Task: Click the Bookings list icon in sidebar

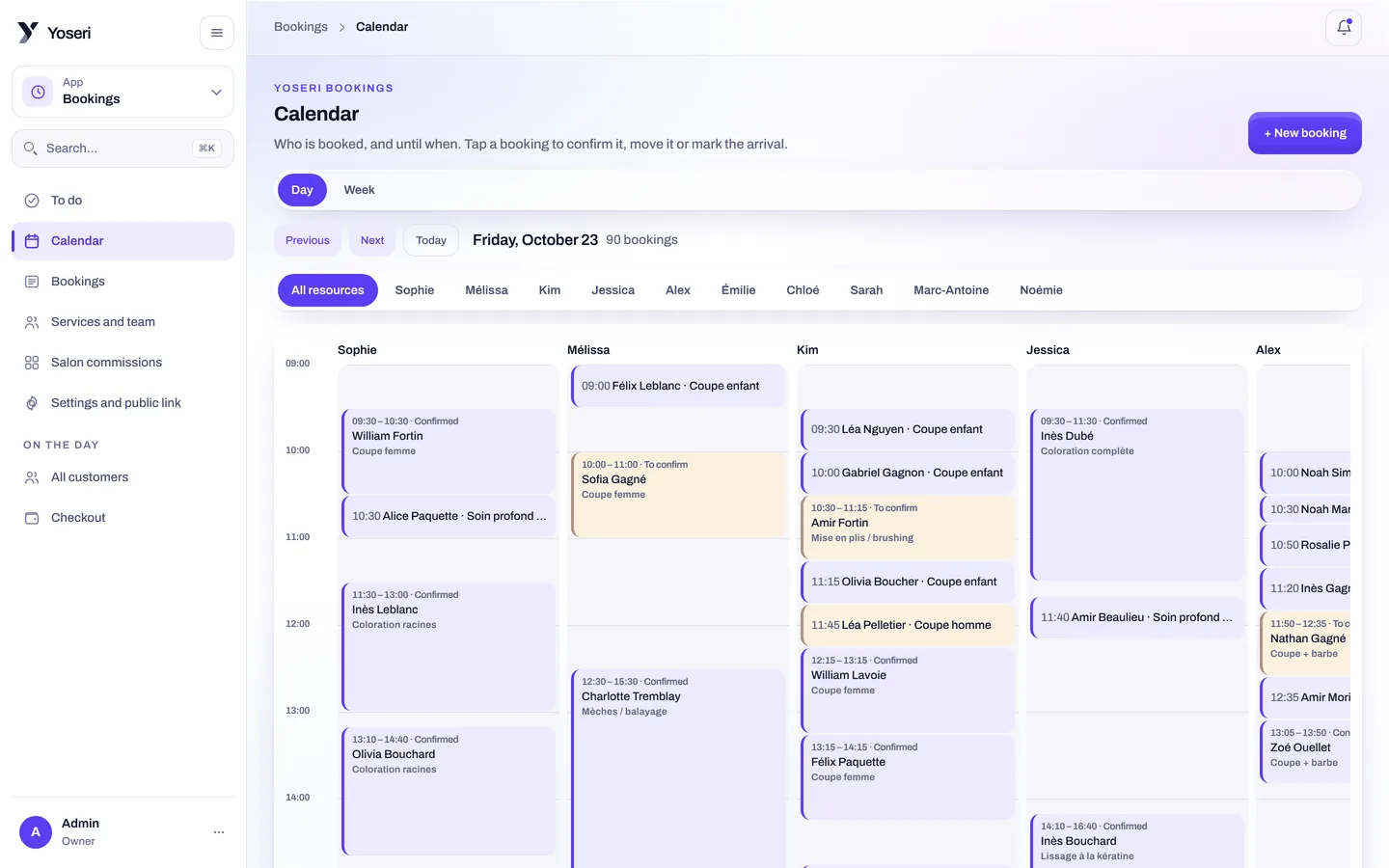Action: click(x=32, y=282)
